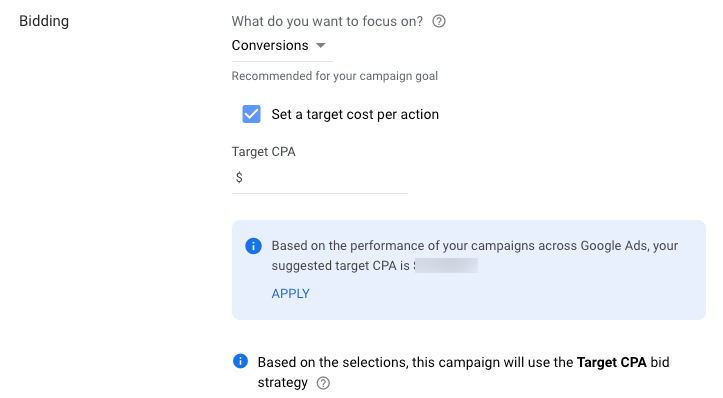Image resolution: width=723 pixels, height=398 pixels.
Task: Open help icon after the word strategy
Action: click(x=323, y=383)
